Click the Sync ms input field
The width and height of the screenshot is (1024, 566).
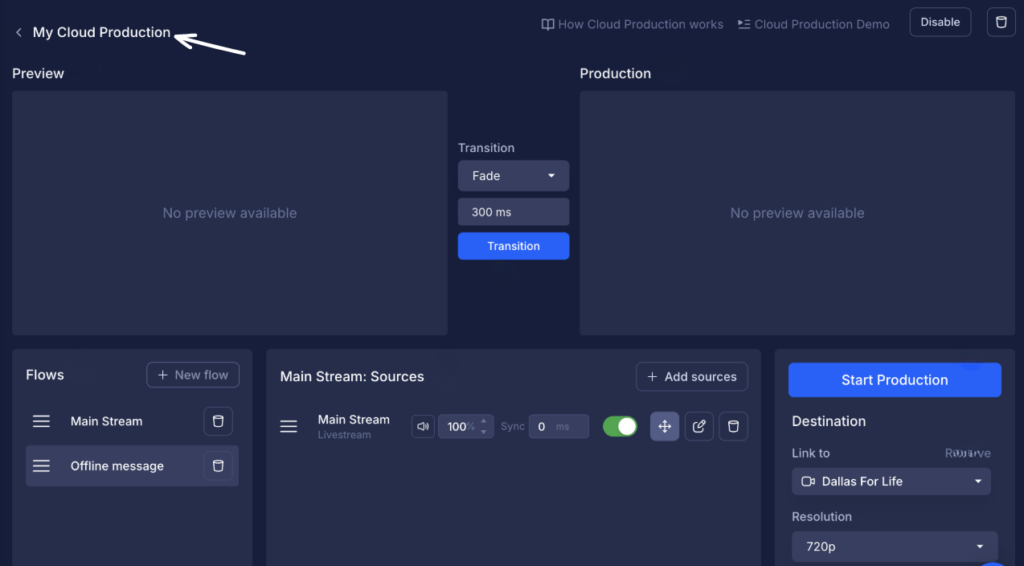[558, 426]
